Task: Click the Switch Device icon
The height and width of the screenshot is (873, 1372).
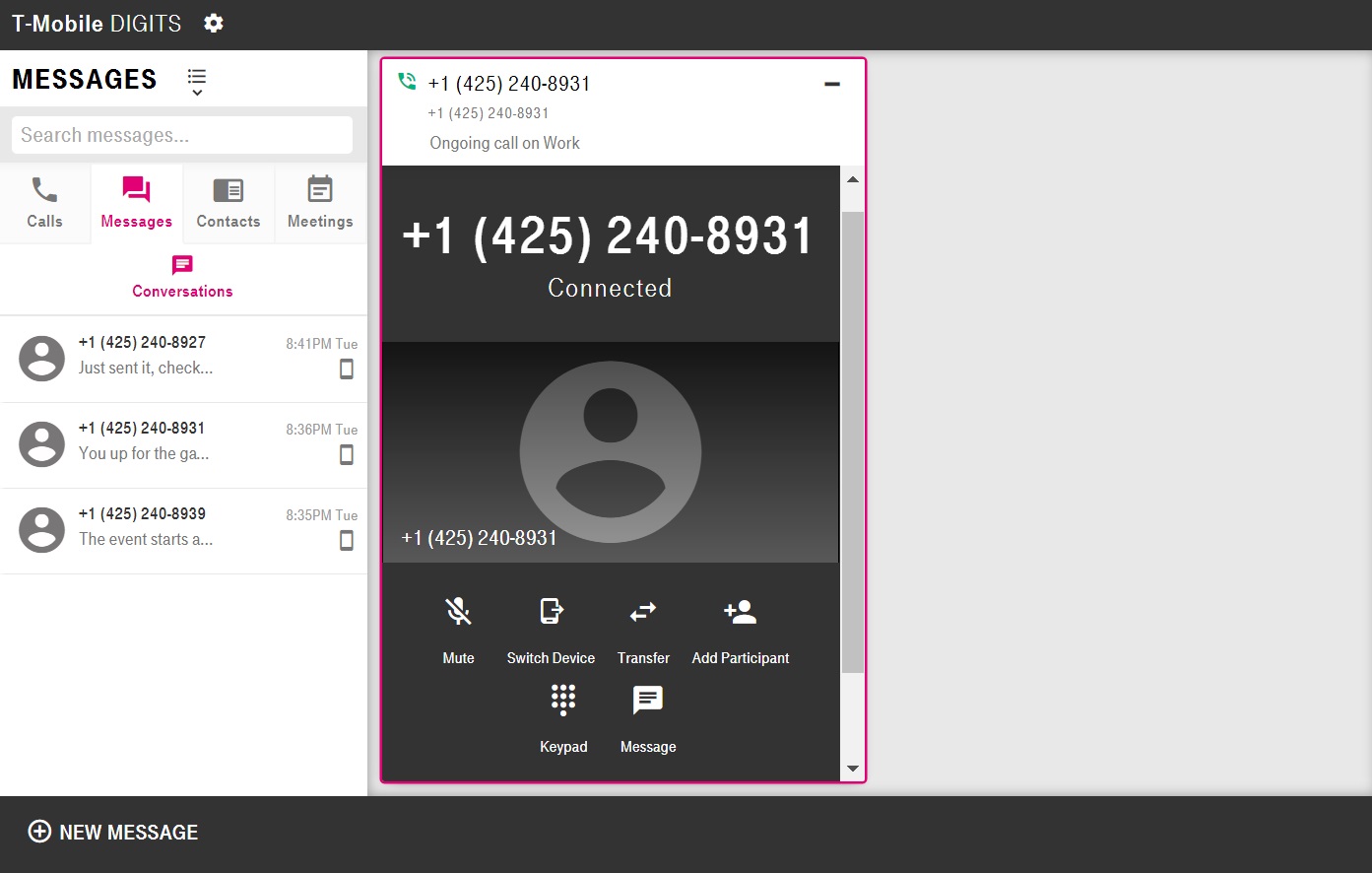Action: click(551, 613)
